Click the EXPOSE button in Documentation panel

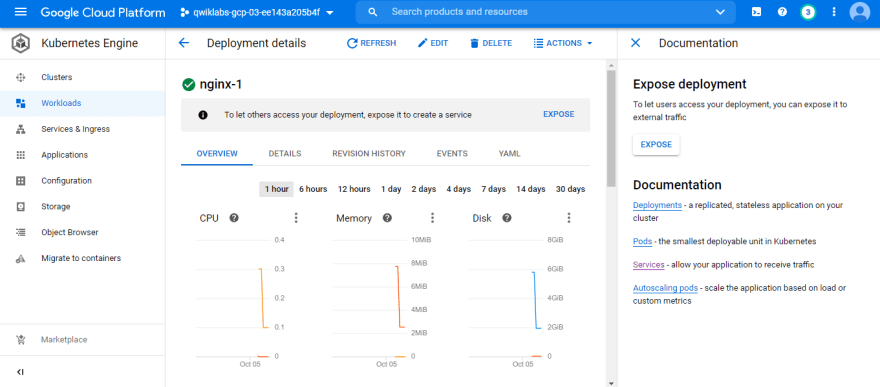(656, 145)
